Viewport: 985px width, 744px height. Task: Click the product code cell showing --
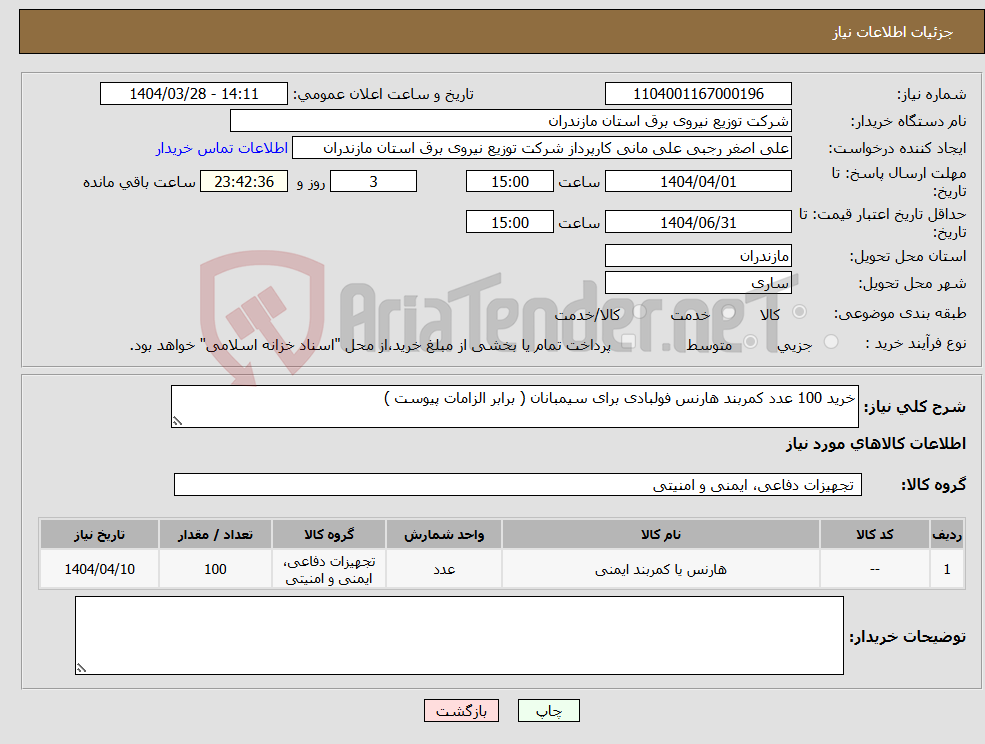874,569
